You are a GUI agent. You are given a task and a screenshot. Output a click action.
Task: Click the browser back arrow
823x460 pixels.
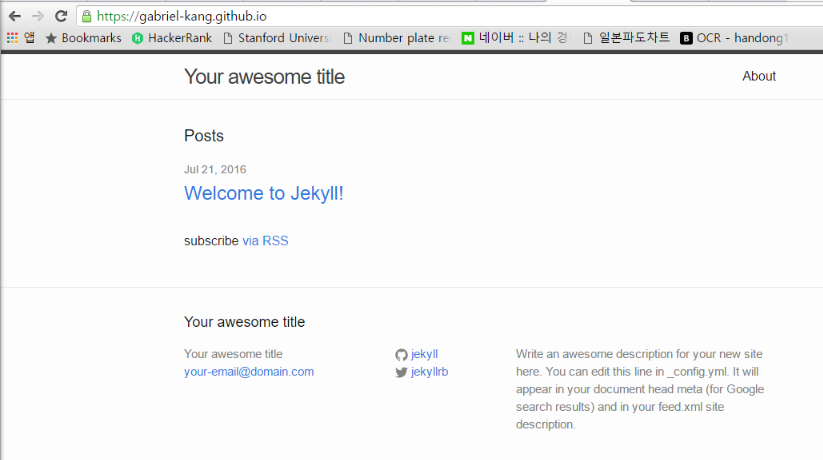13,16
